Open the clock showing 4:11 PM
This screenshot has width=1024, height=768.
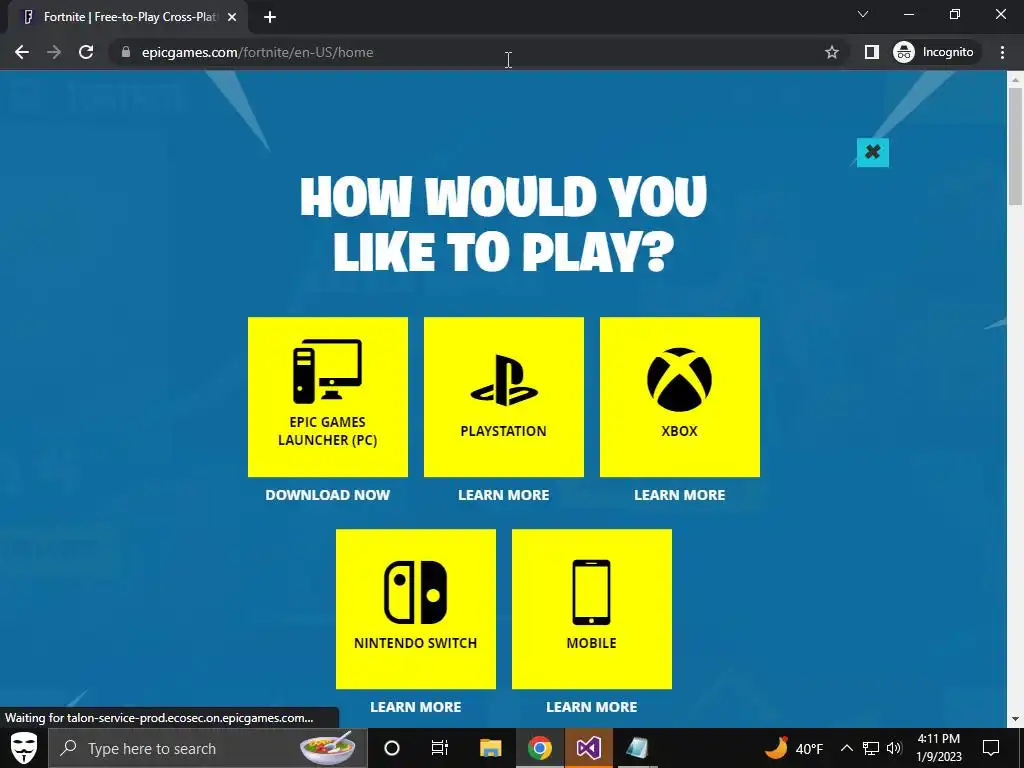939,748
